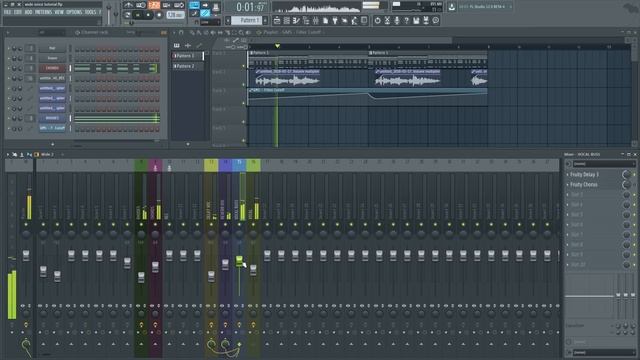
Task: Open the playlist options menu arrow
Action: [x=175, y=32]
